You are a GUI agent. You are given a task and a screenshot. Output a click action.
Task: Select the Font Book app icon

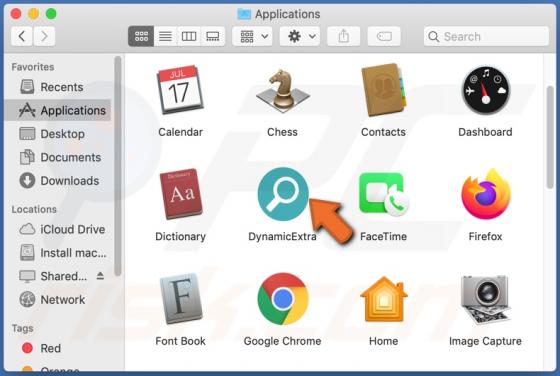coord(181,298)
